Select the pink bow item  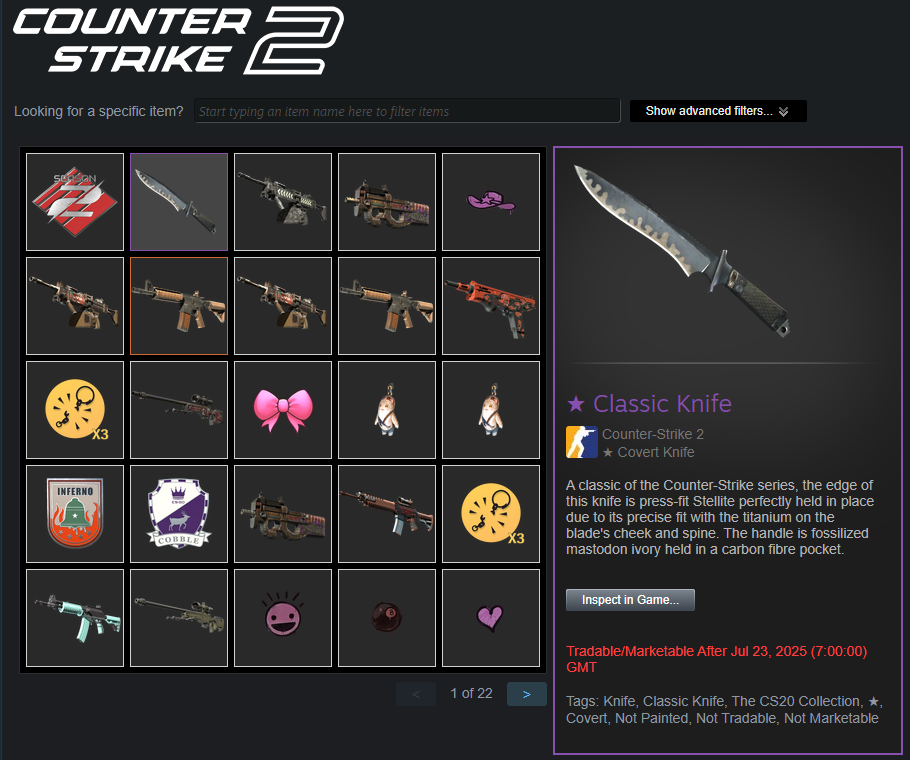(x=283, y=410)
